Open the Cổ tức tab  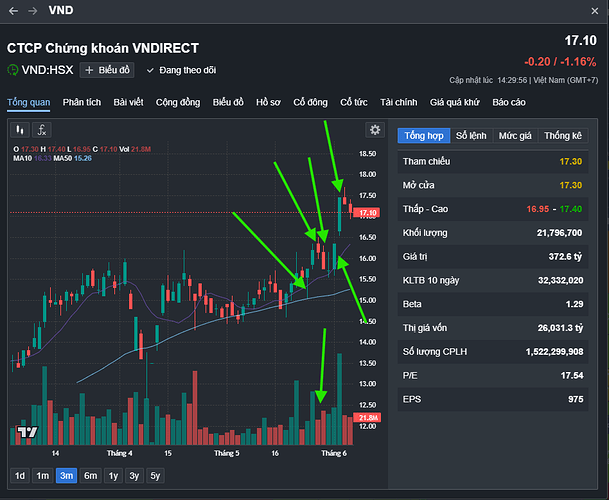pos(354,102)
